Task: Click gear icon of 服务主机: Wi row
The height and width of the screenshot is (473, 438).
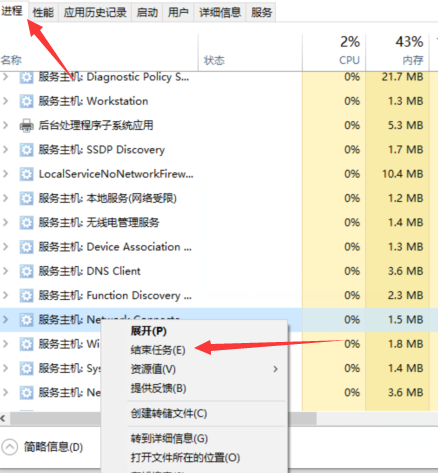Action: 26,344
